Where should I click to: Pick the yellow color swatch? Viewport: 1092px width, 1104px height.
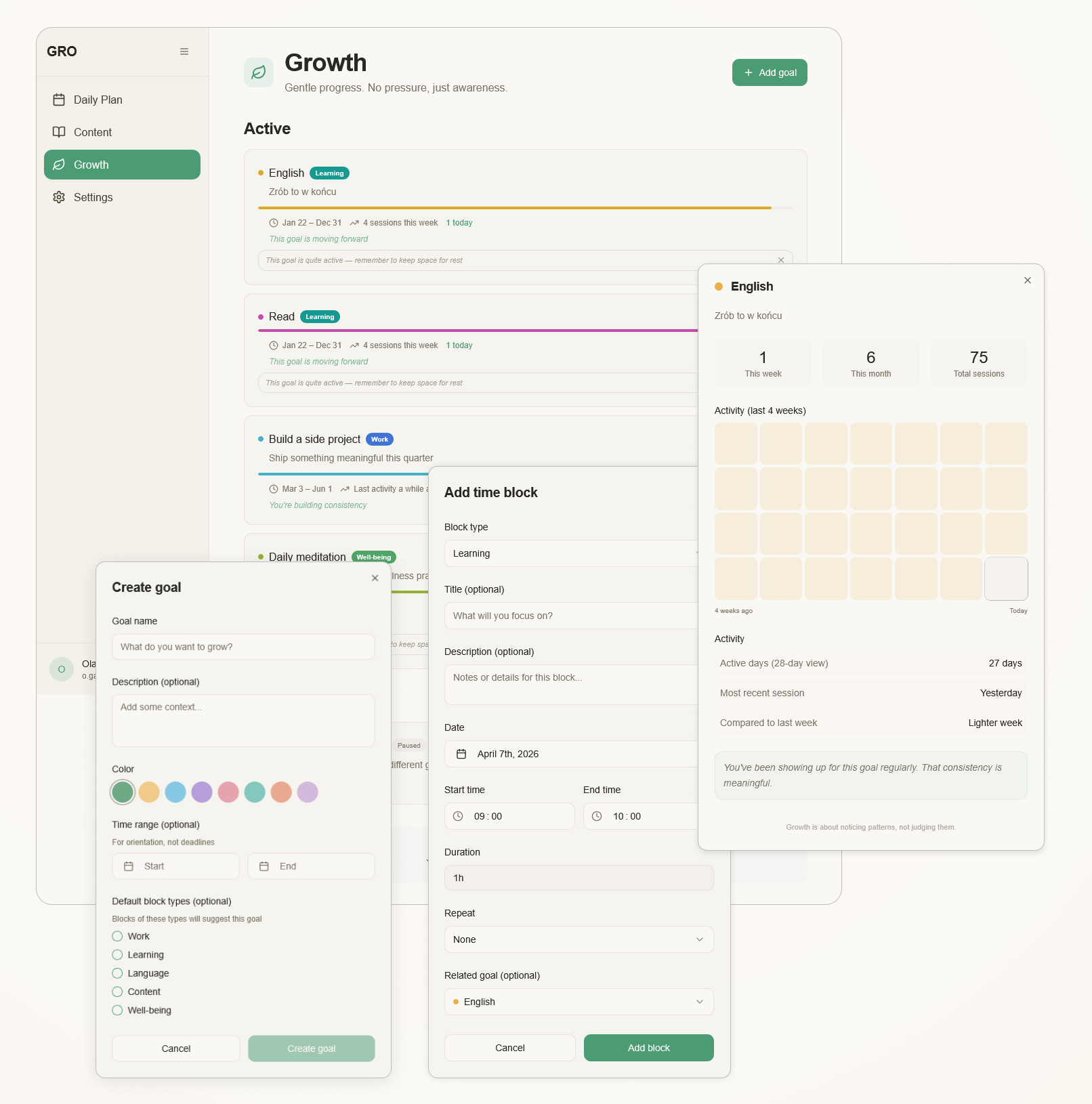click(x=149, y=792)
